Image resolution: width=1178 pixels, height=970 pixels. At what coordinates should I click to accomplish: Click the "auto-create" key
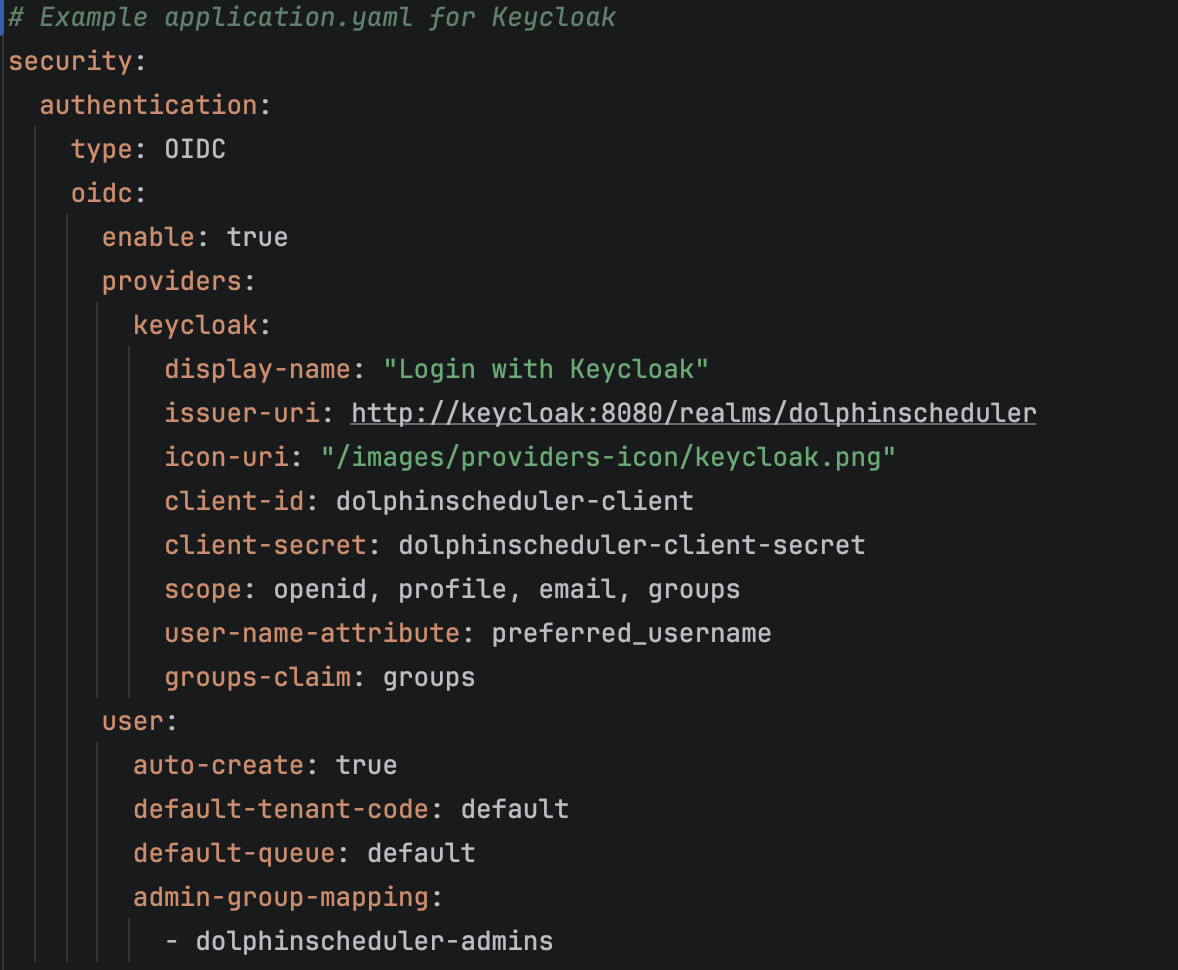pyautogui.click(x=218, y=765)
